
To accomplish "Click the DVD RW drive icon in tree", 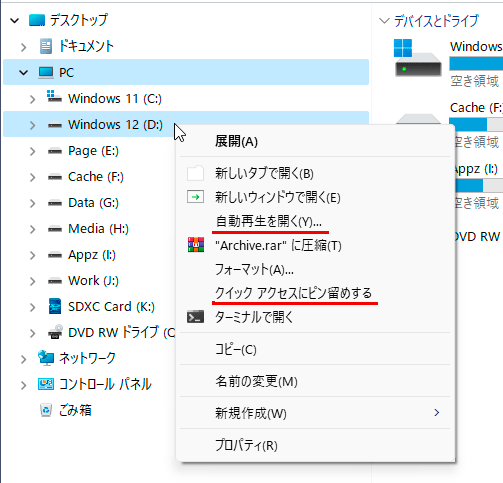I will click(55, 332).
